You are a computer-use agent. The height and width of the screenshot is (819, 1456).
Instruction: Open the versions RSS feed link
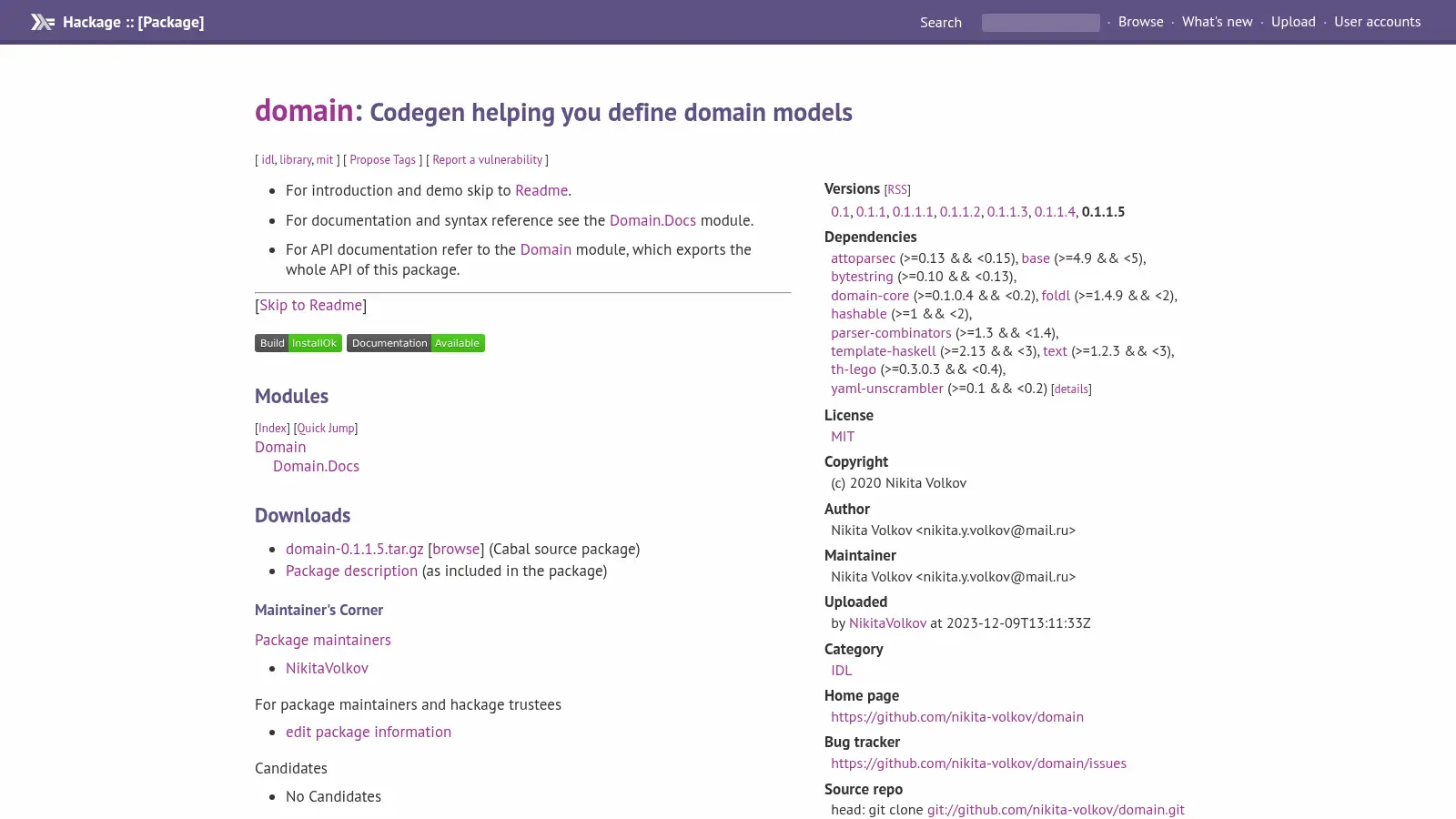click(897, 190)
